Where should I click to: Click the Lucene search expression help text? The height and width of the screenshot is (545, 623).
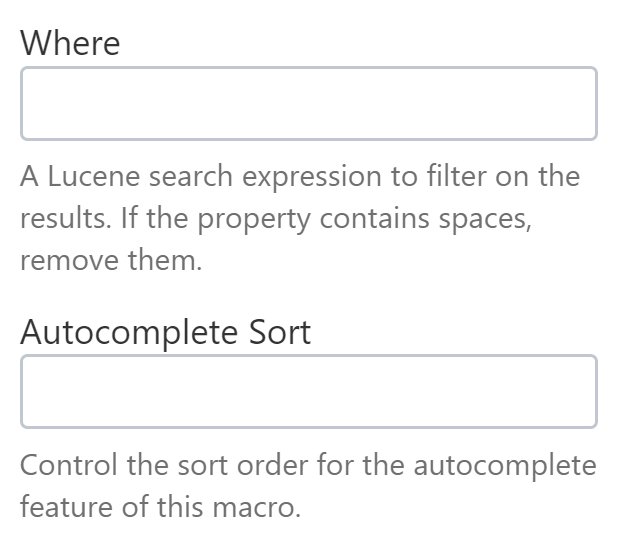pyautogui.click(x=299, y=218)
